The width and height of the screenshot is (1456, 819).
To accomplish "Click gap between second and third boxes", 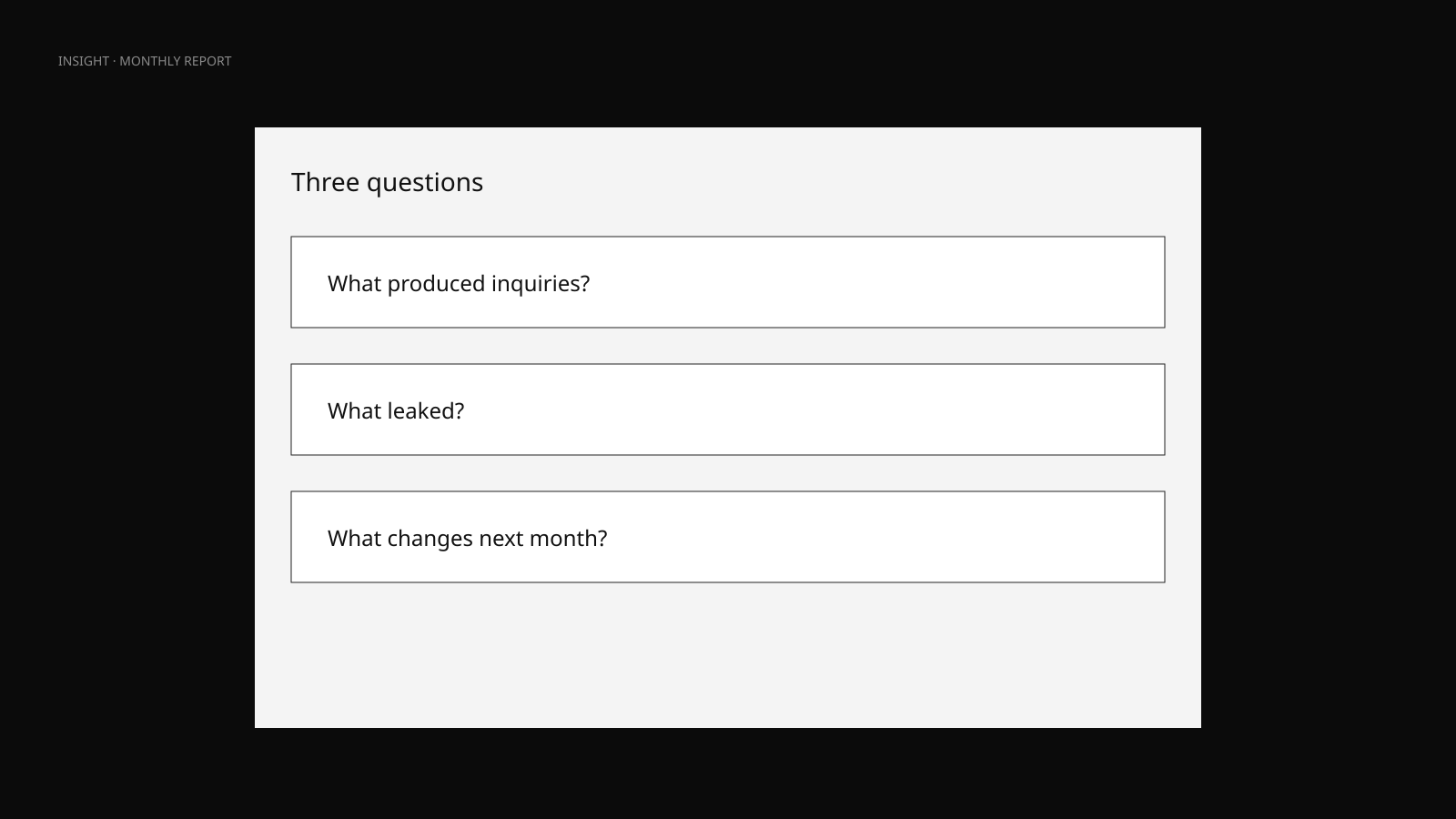I will [728, 473].
